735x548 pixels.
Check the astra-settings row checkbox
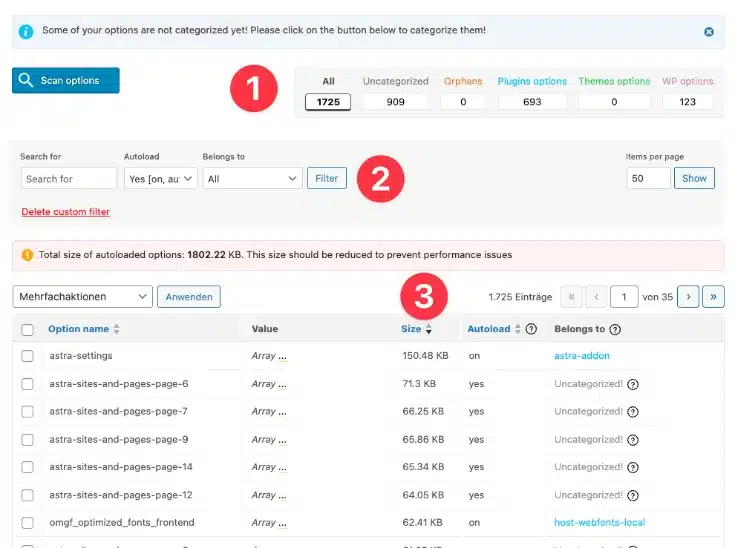click(x=28, y=356)
